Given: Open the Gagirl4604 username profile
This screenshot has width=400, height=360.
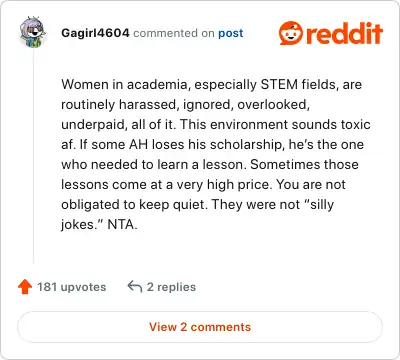Looking at the screenshot, I should click(95, 33).
